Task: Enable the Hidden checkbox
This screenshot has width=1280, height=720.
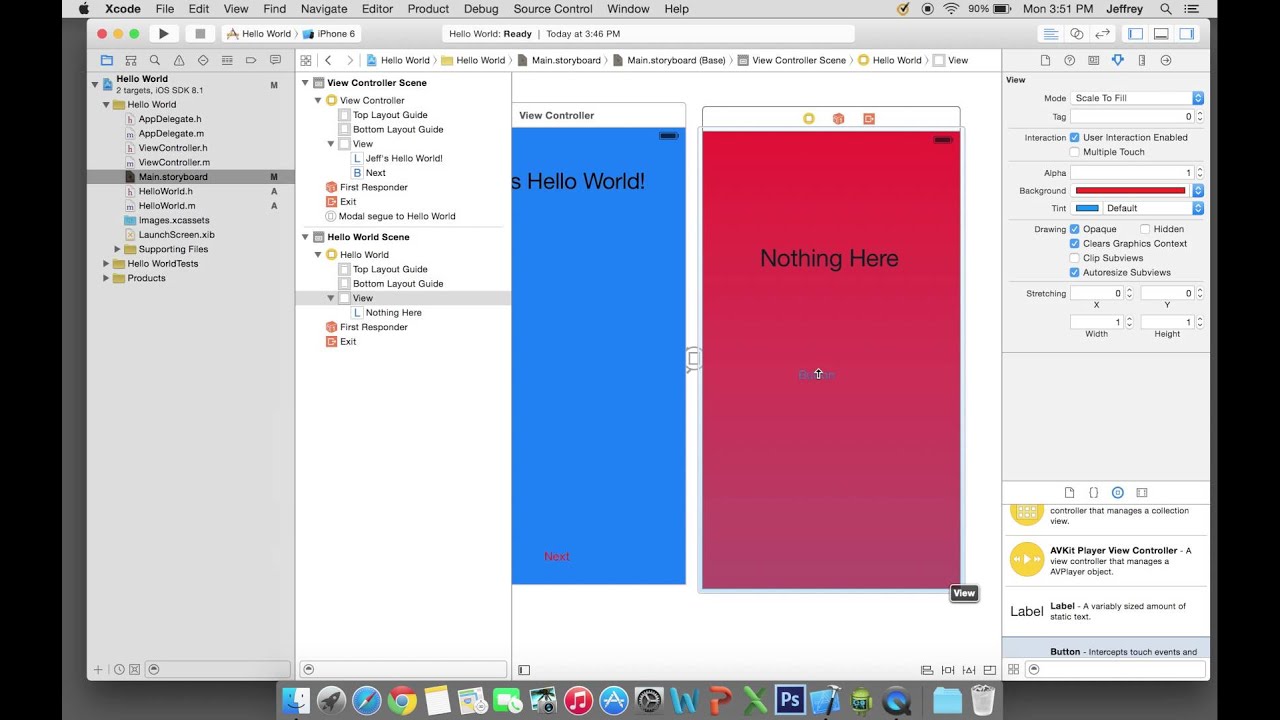Action: [x=1145, y=229]
